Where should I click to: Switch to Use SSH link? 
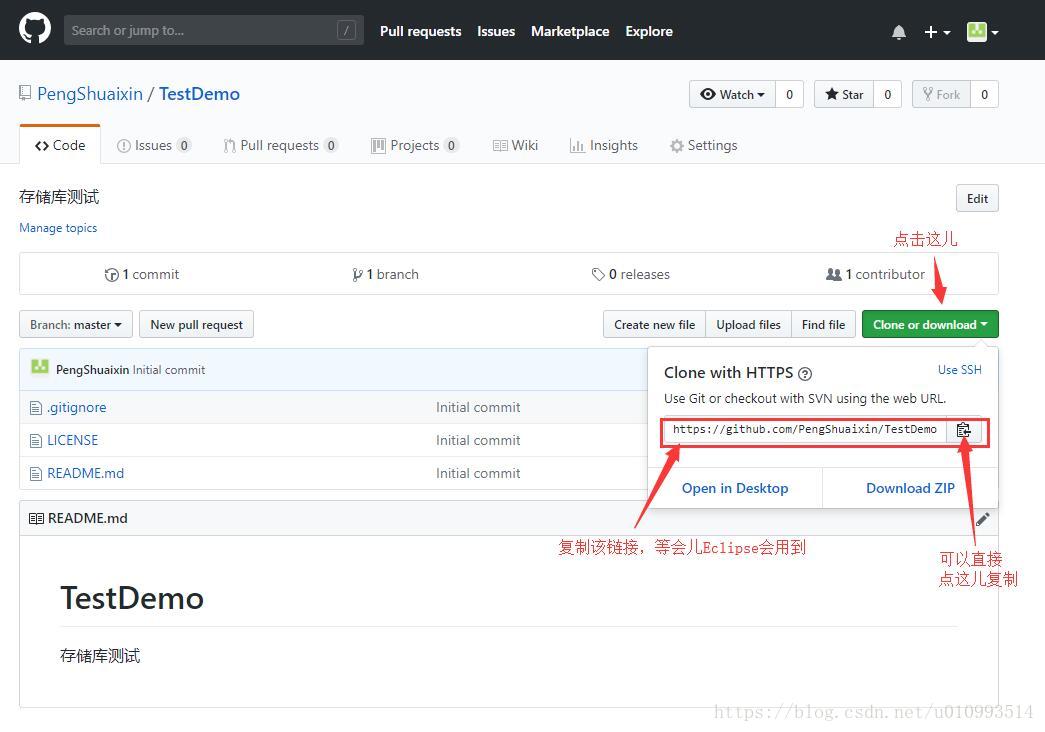[960, 369]
